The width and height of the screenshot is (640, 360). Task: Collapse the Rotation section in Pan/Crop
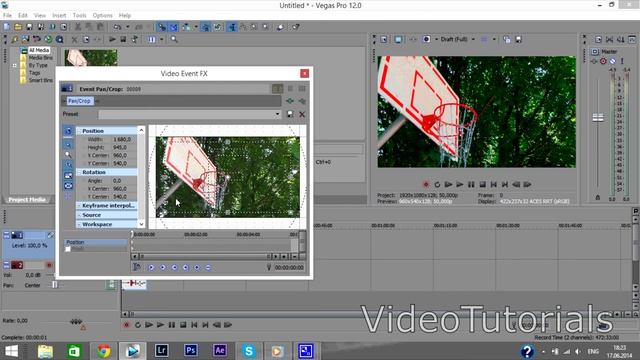[79, 172]
